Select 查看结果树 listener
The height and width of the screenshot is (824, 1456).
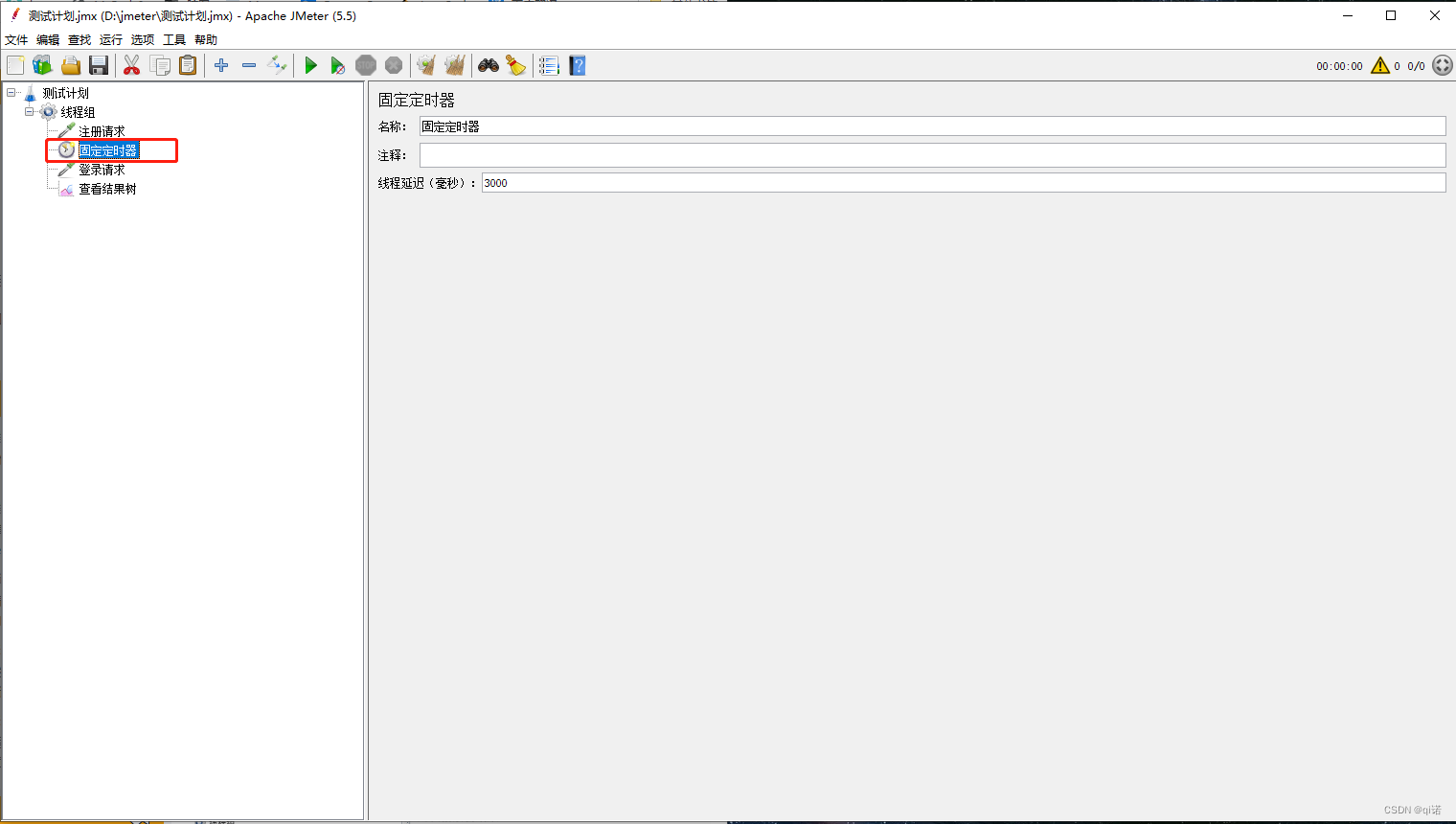(107, 189)
